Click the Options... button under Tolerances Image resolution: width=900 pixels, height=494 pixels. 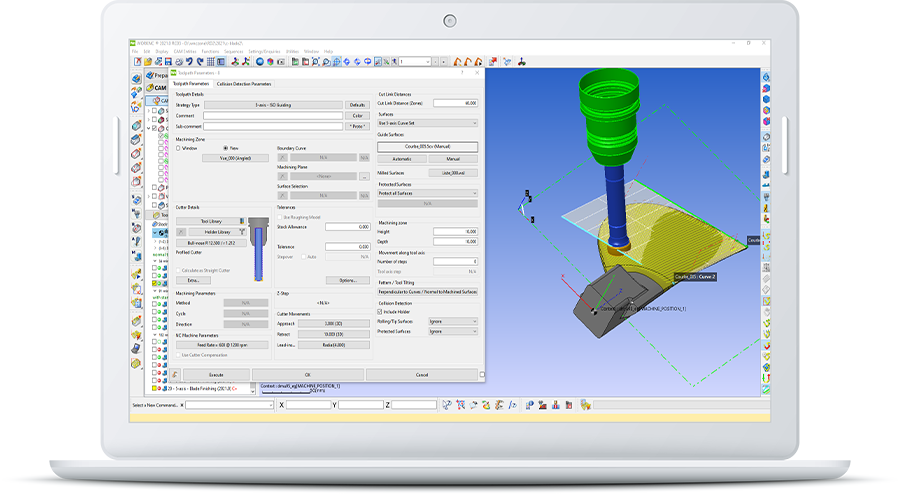tap(348, 280)
